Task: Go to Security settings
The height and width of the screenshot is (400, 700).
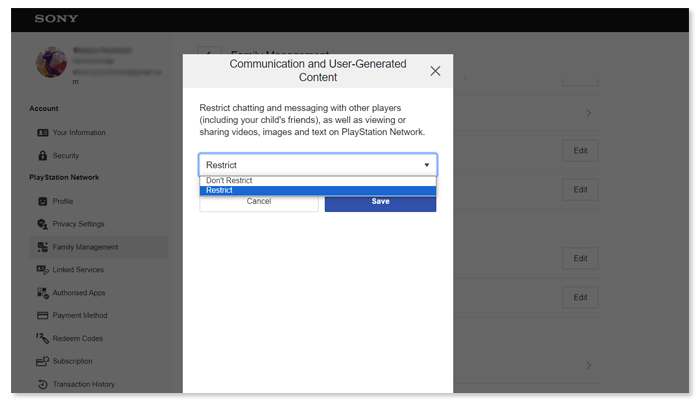Action: 66,155
